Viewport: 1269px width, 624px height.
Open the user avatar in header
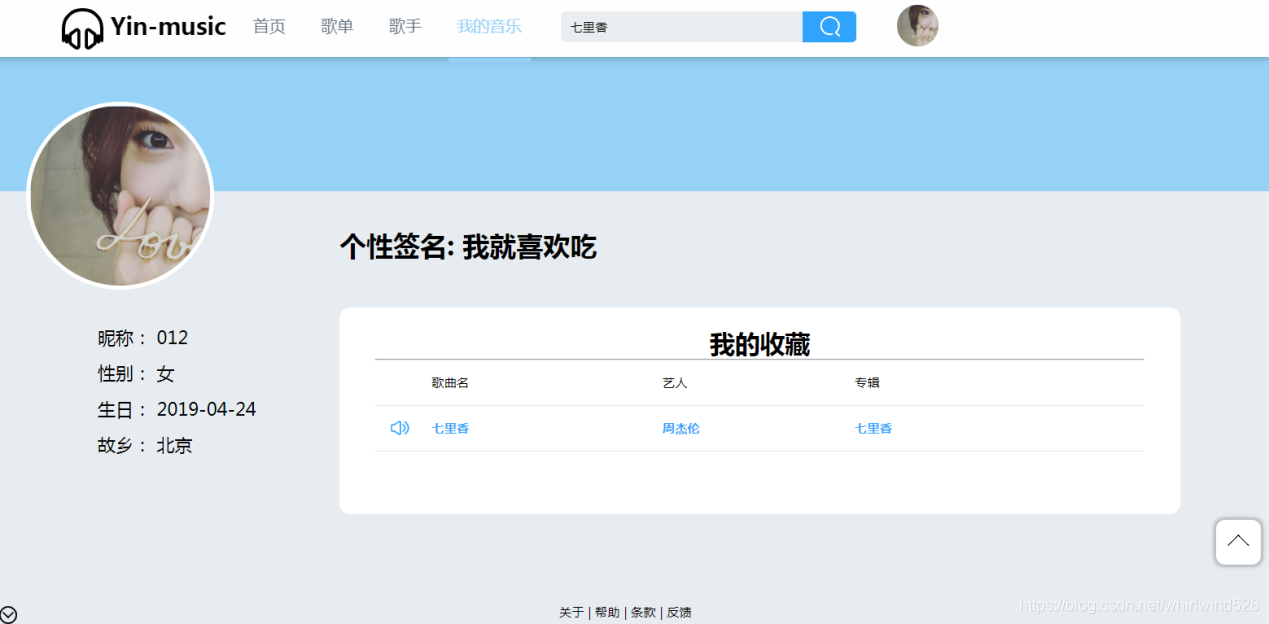tap(917, 26)
